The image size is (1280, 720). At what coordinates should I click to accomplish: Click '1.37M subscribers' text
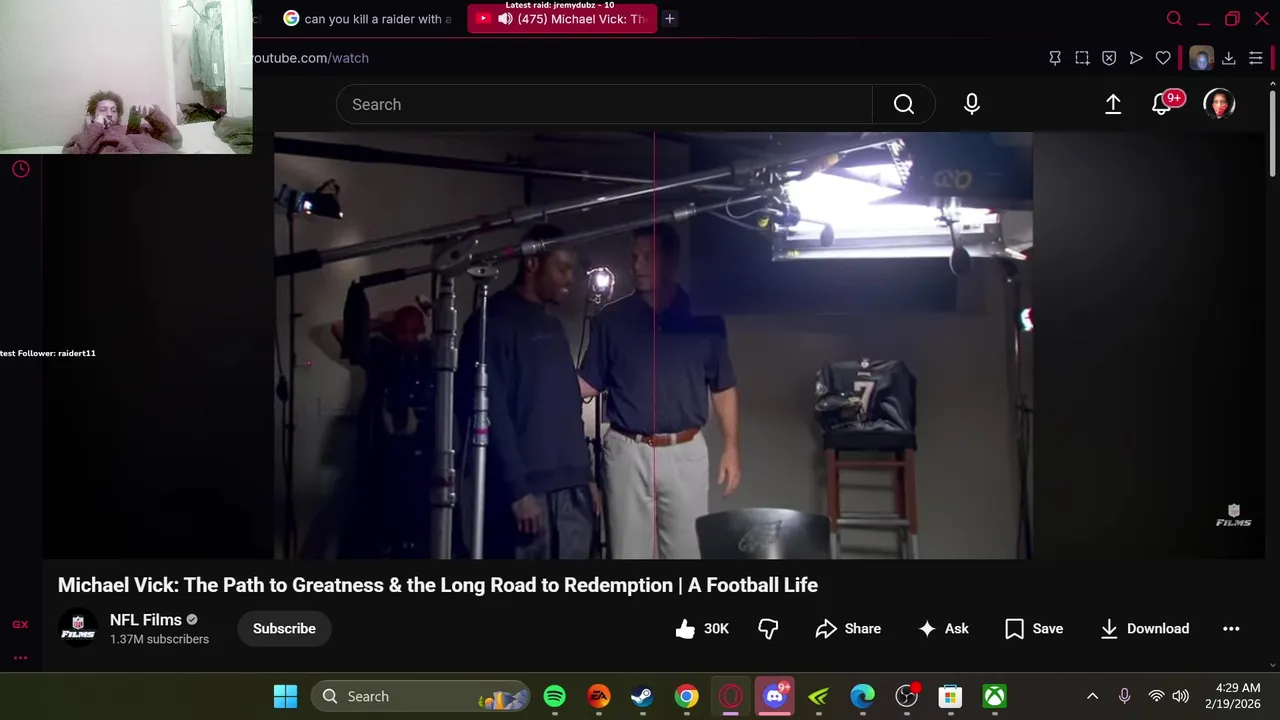159,639
